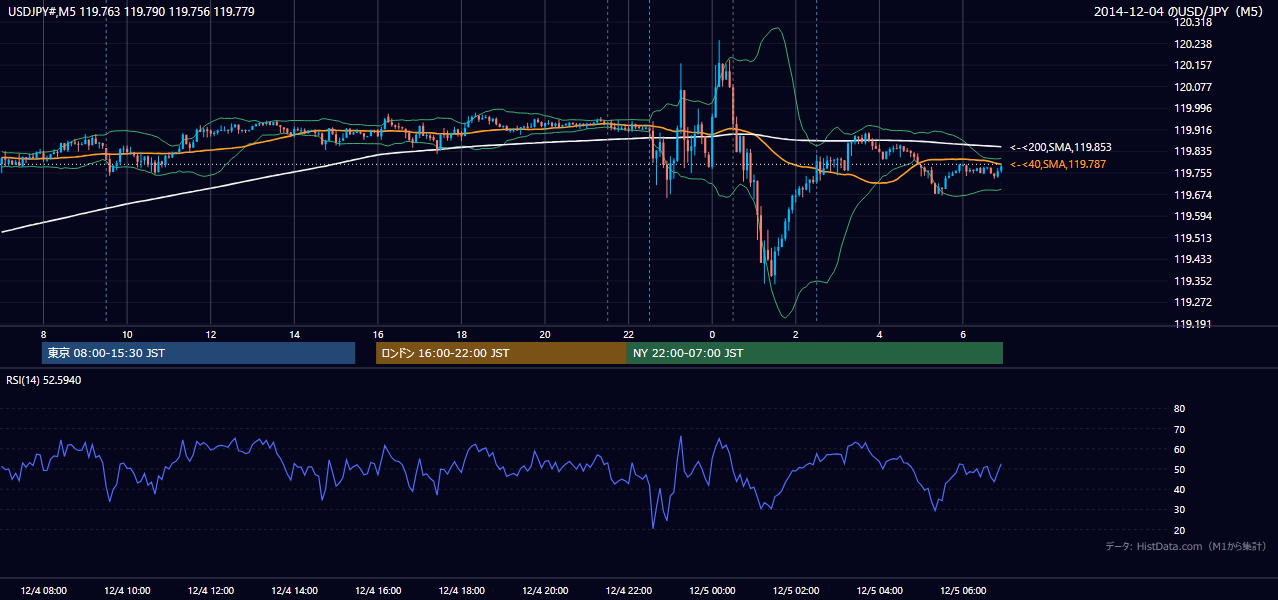The image size is (1278, 600).
Task: Click hour tick 20 under price chart
Action: point(545,334)
